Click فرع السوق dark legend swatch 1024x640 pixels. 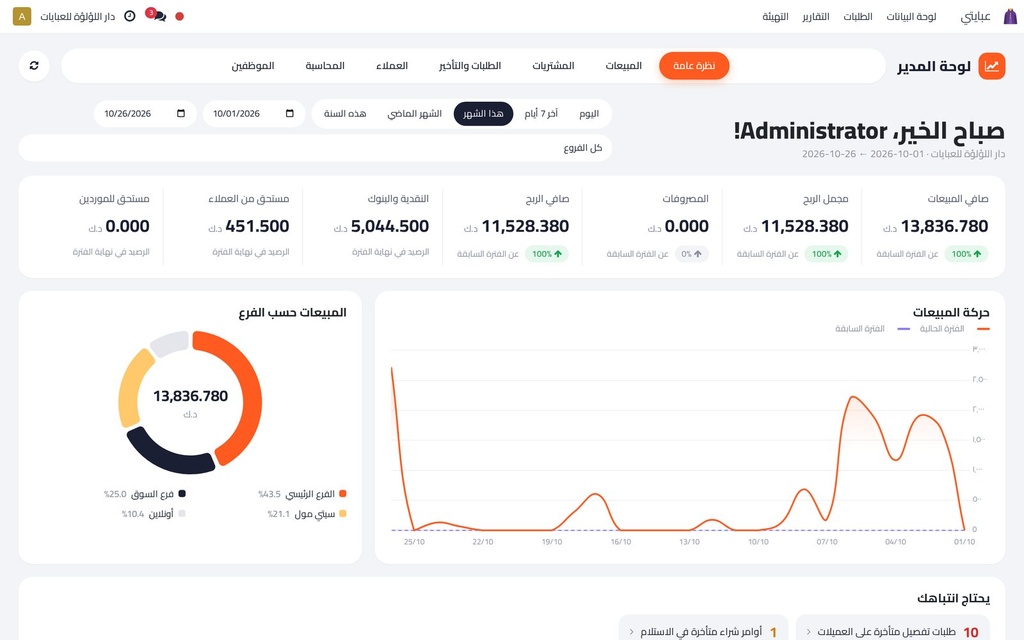tap(182, 494)
